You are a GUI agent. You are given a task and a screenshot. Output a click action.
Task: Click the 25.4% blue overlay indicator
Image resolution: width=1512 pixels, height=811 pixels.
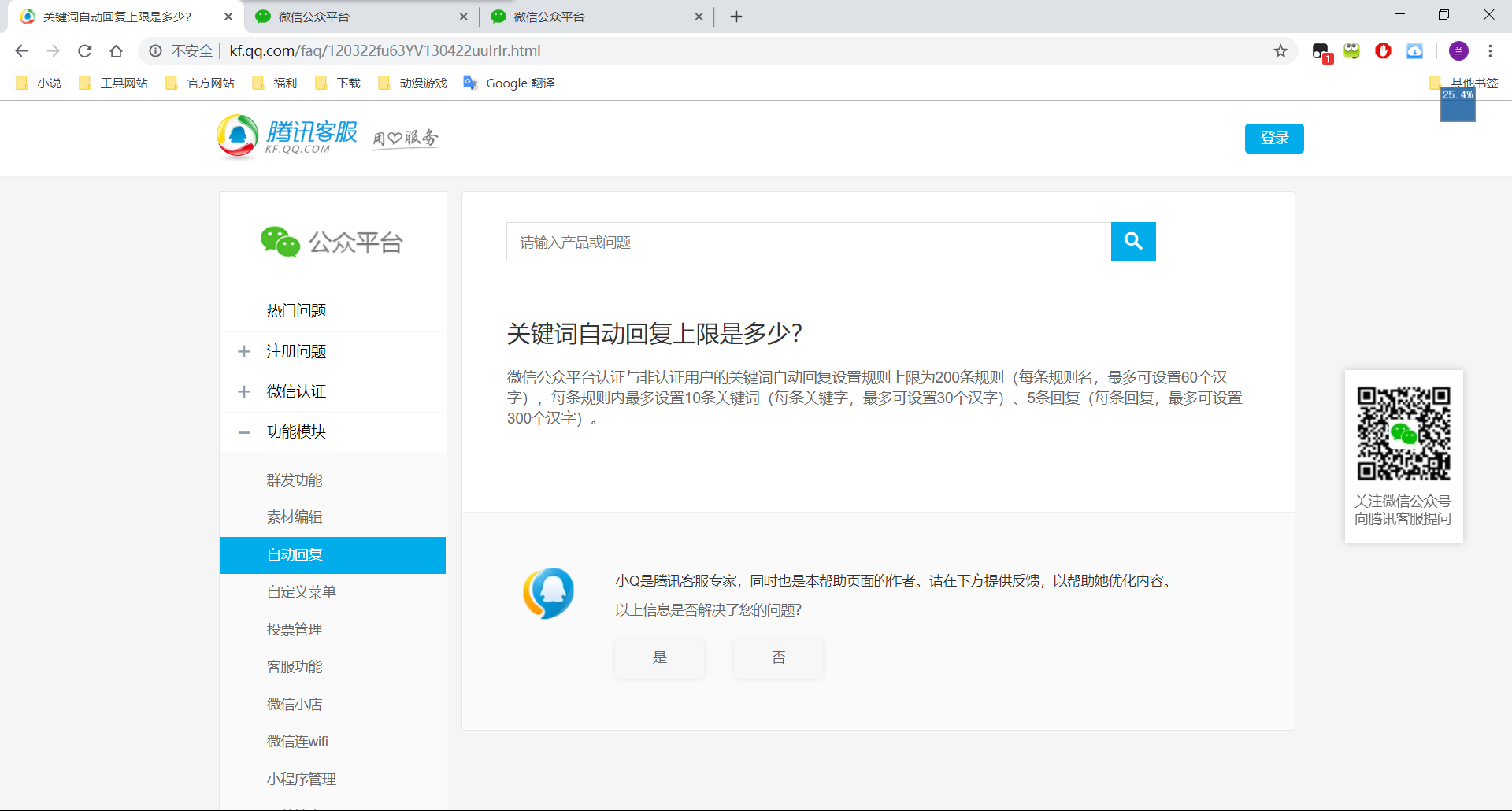[x=1458, y=105]
